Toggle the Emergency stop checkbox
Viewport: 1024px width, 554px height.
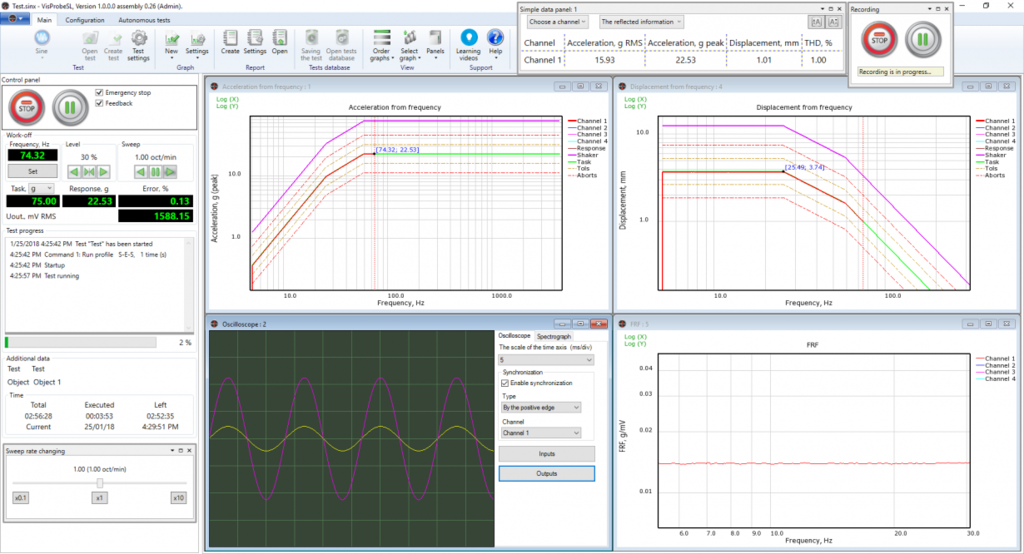pyautogui.click(x=99, y=93)
